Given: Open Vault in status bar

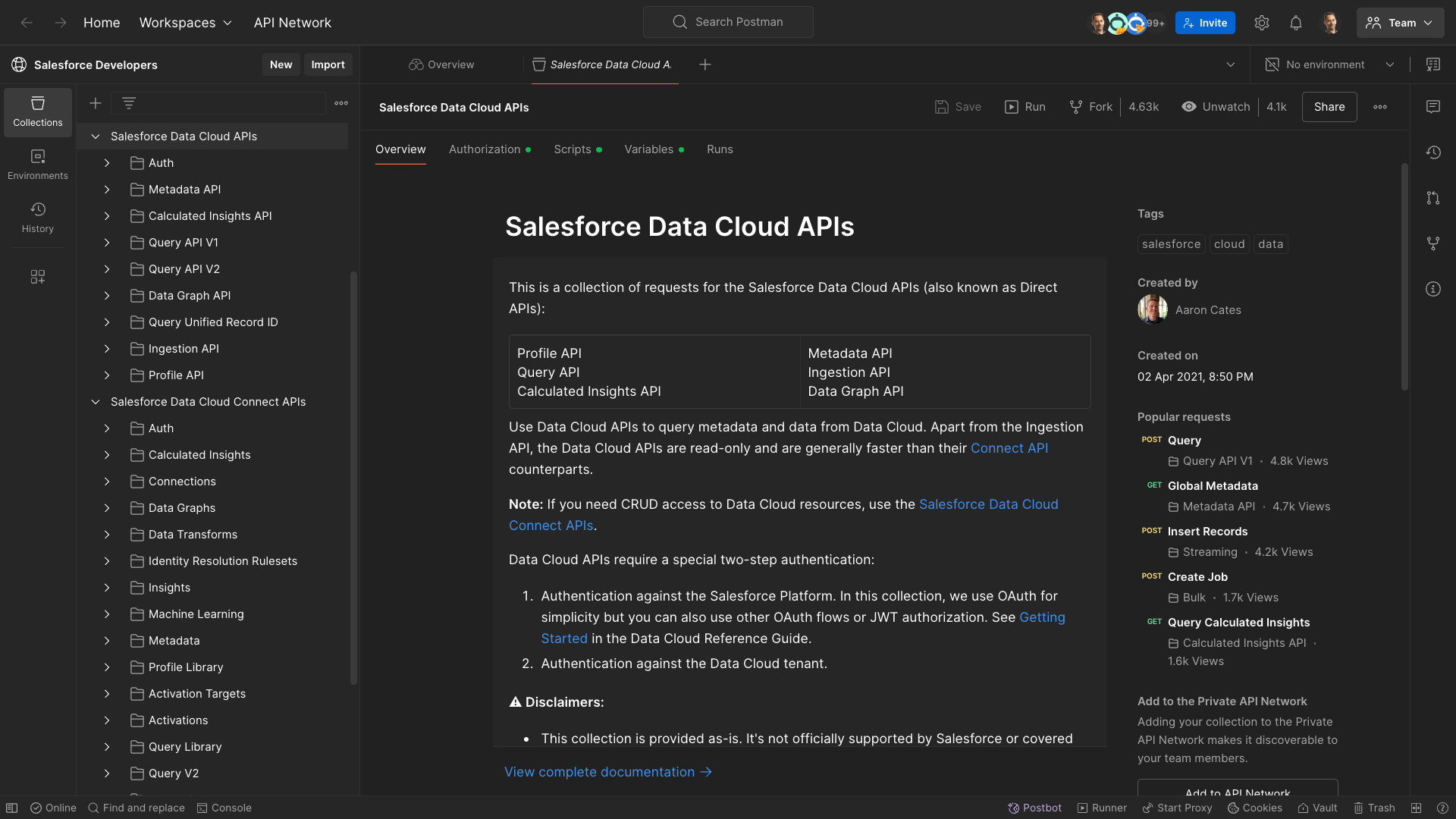Looking at the screenshot, I should pyautogui.click(x=1318, y=808).
